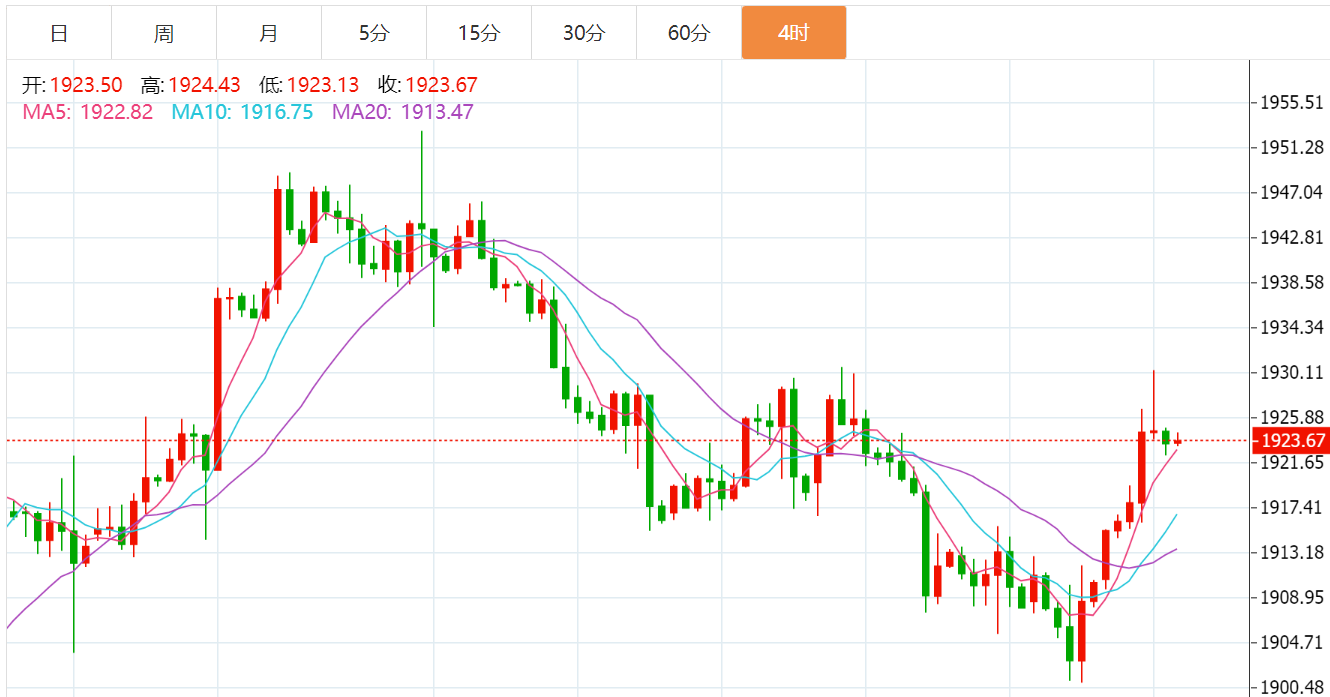
Task: Switch chart to 5分 interval
Action: click(x=374, y=33)
